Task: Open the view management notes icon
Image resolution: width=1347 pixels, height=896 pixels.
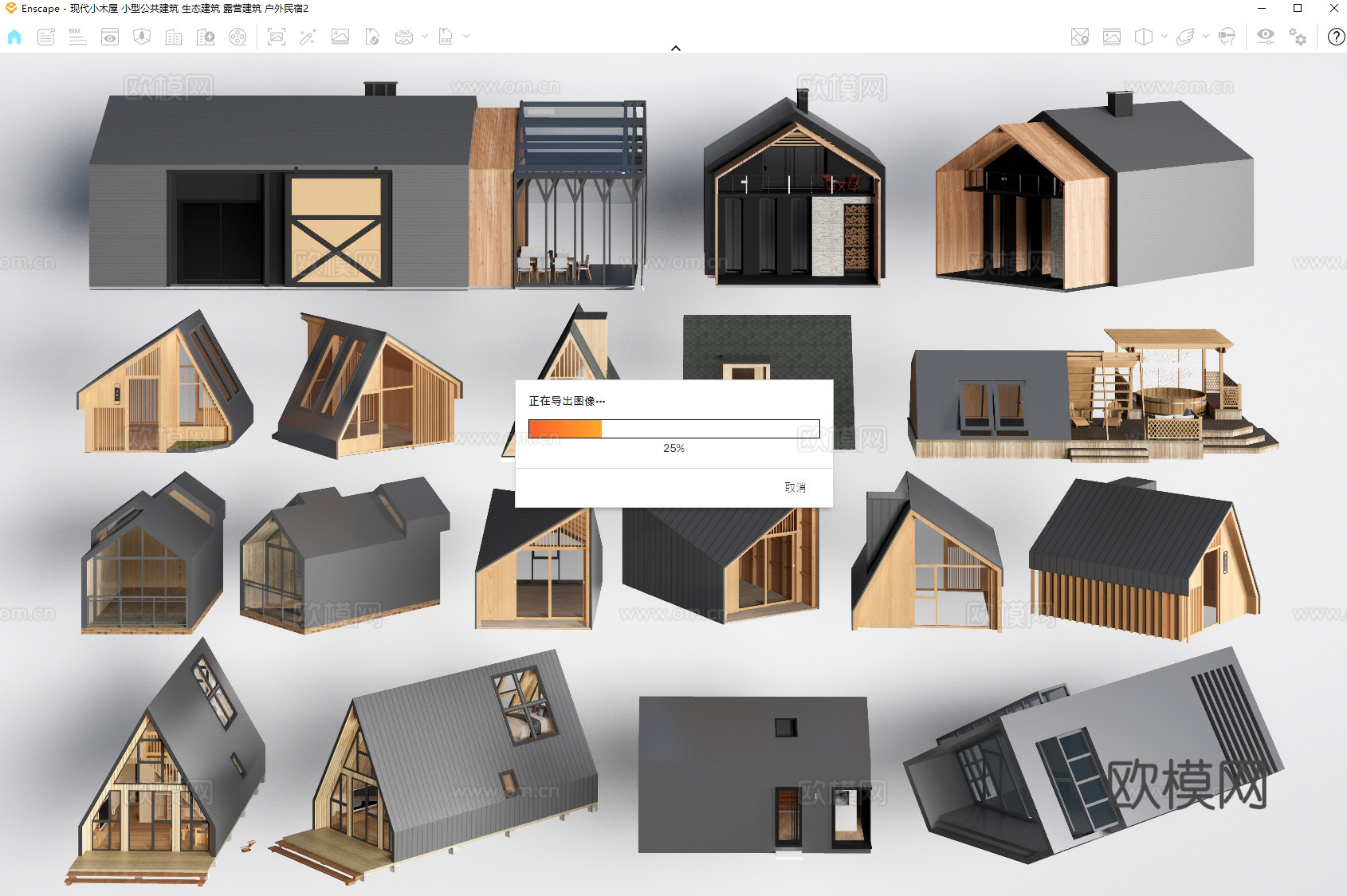Action: (x=46, y=37)
